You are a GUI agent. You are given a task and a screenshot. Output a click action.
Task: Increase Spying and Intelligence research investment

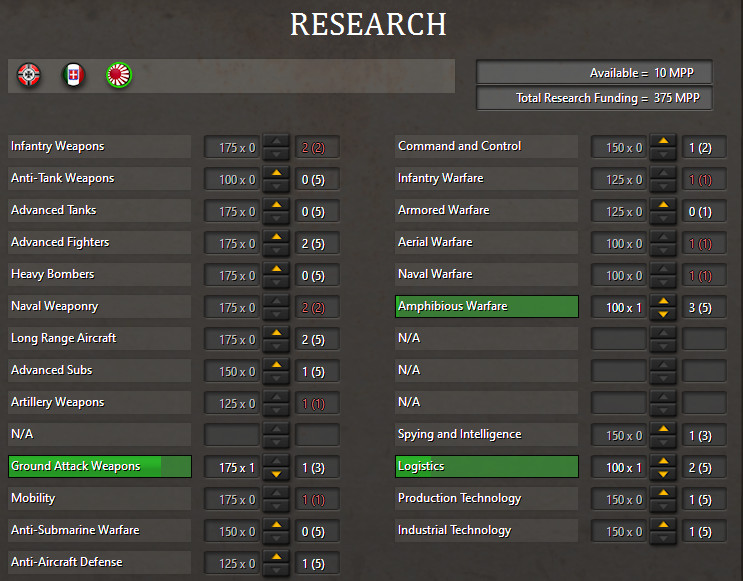[663, 429]
